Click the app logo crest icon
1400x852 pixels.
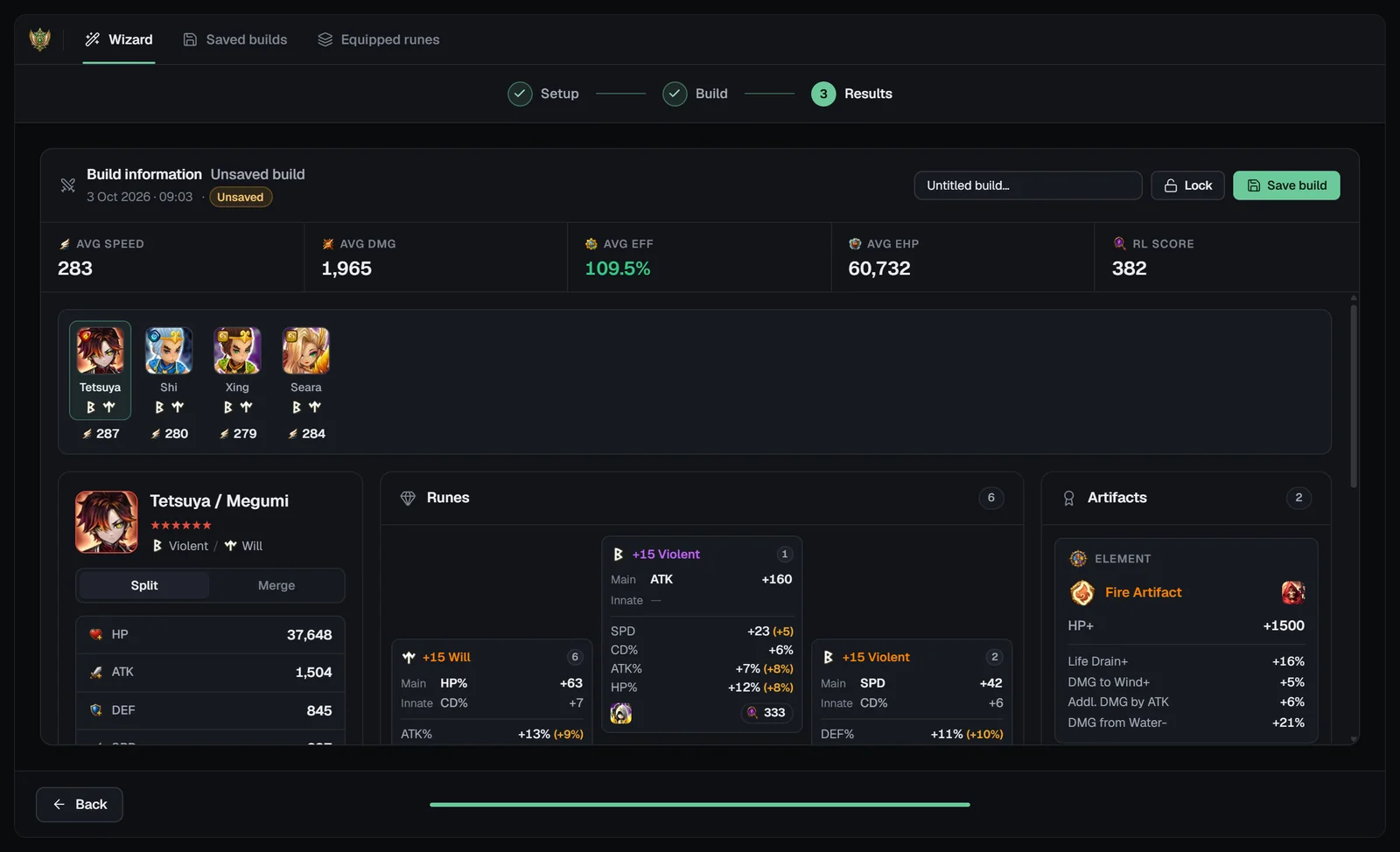coord(40,39)
